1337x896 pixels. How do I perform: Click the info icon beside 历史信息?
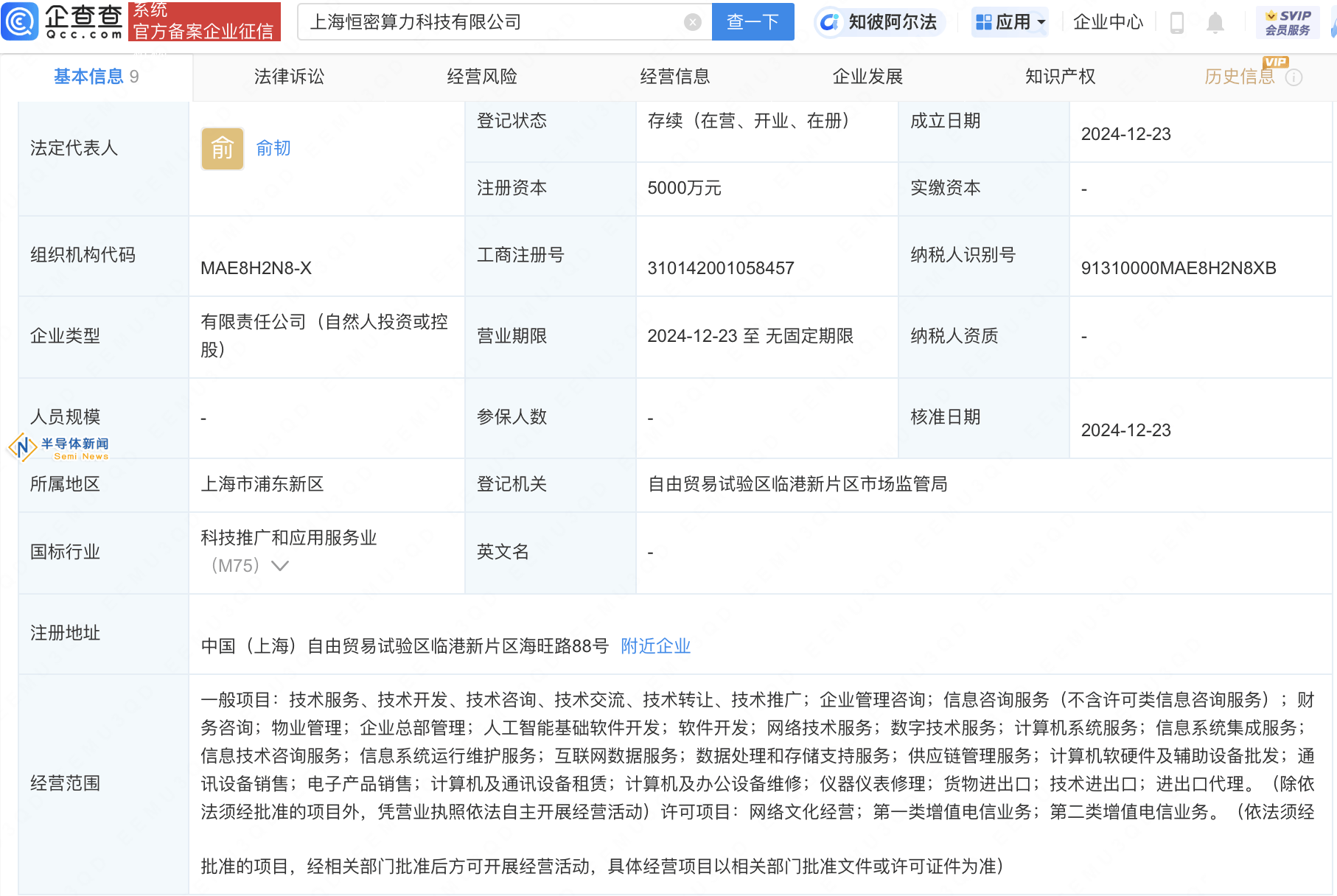coord(1294,77)
